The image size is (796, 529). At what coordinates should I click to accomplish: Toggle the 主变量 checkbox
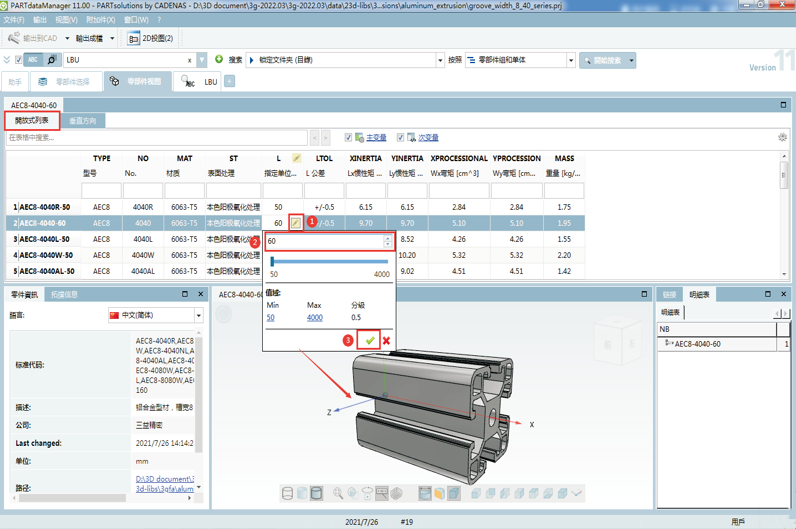pyautogui.click(x=348, y=137)
